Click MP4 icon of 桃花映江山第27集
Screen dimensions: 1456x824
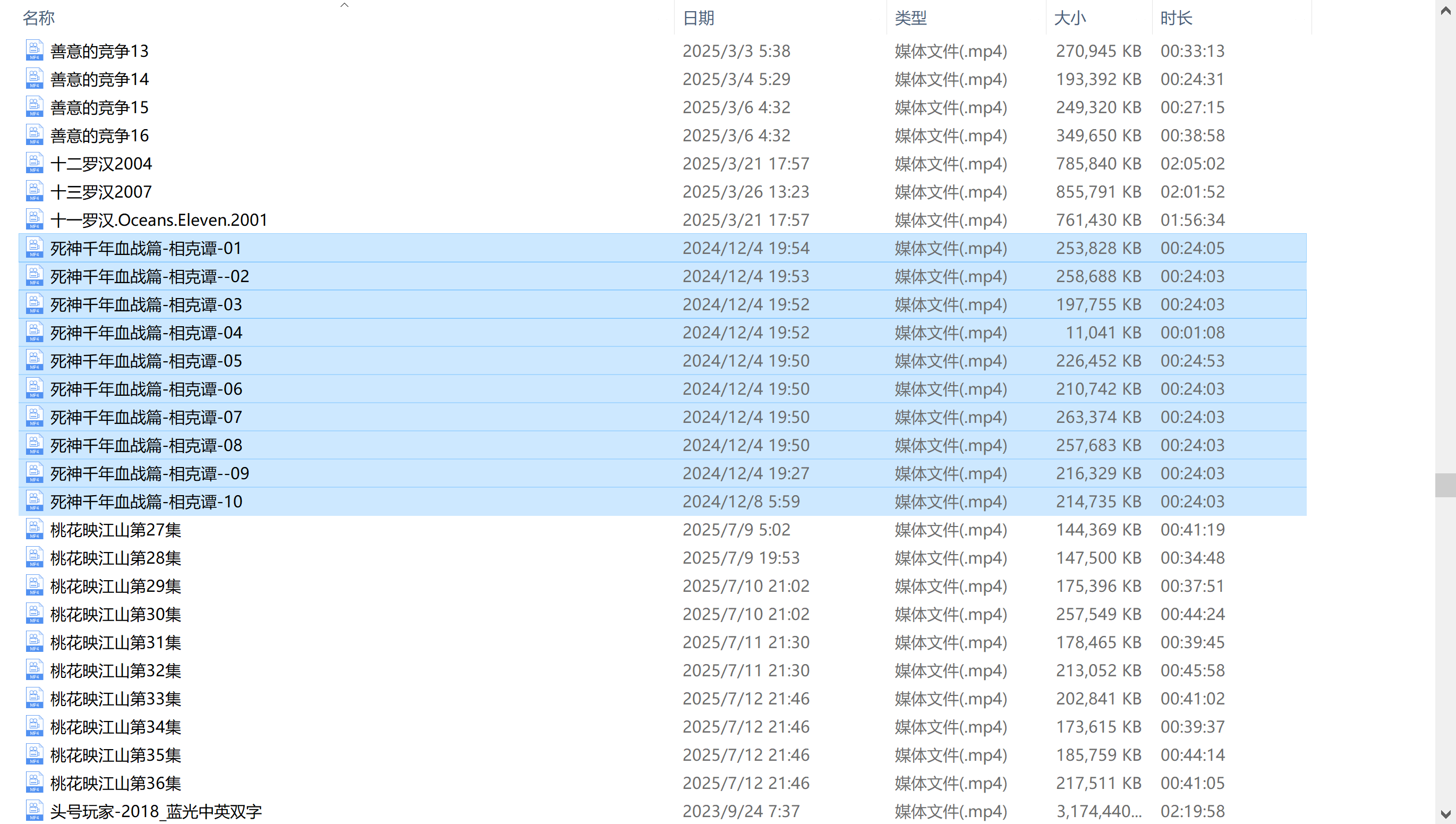(34, 529)
